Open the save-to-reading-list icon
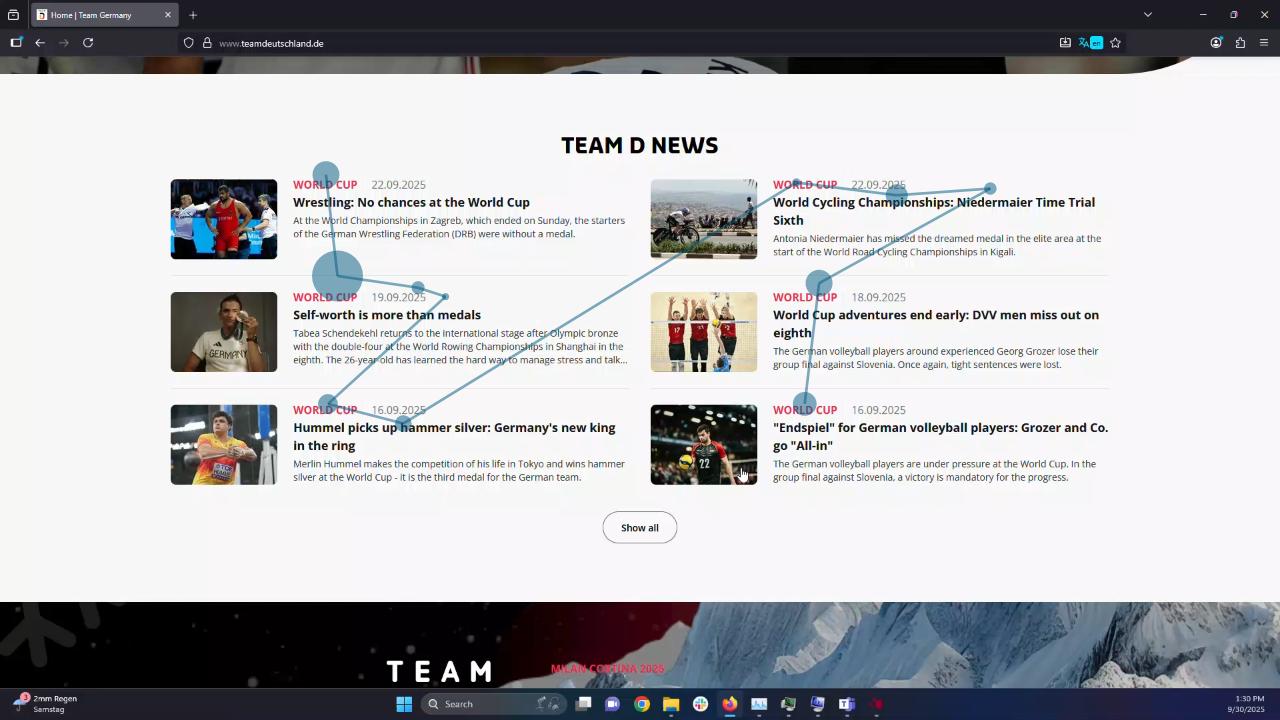The image size is (1280, 720). click(x=1065, y=42)
